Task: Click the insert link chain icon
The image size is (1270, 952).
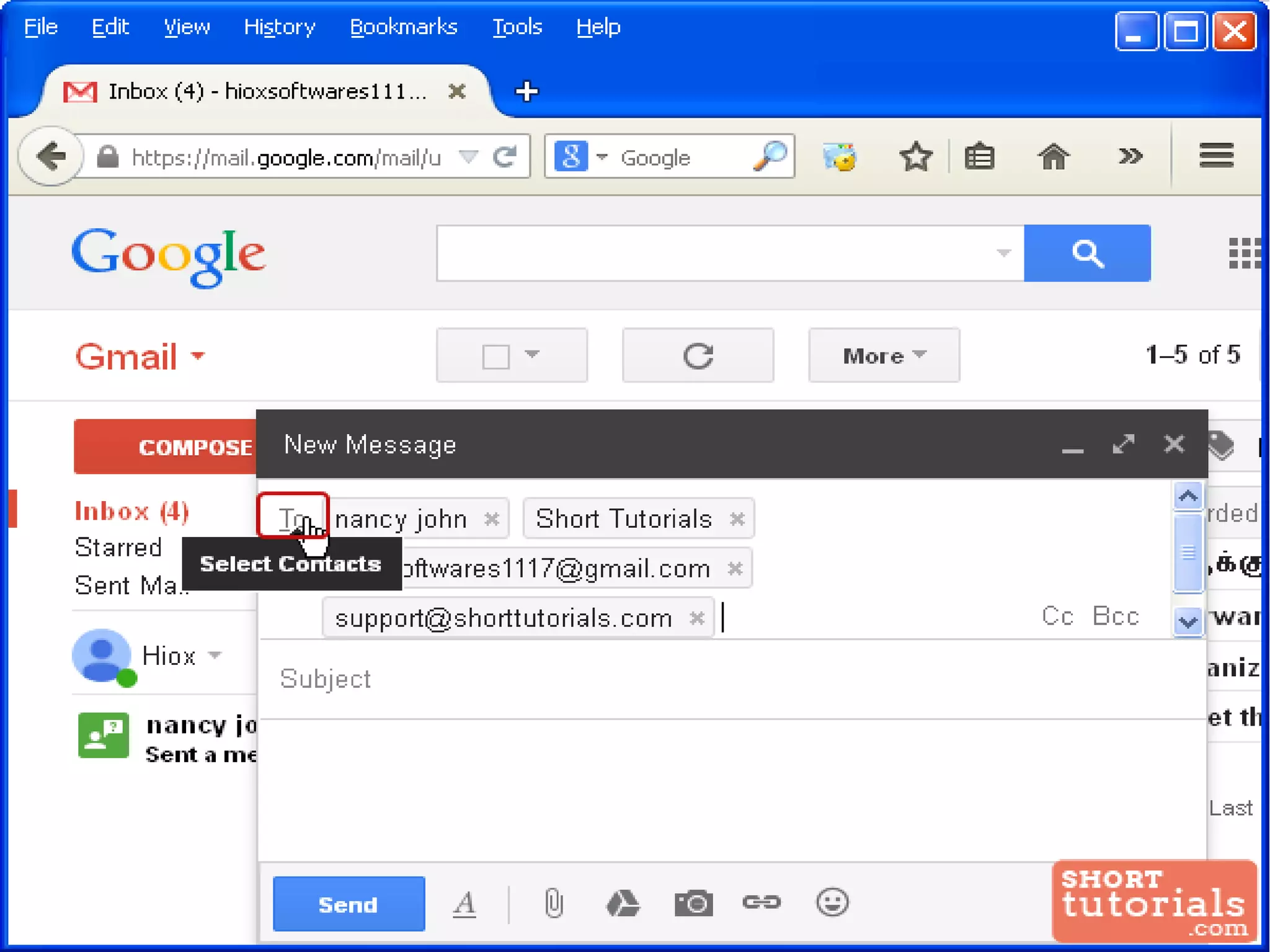Action: point(762,902)
